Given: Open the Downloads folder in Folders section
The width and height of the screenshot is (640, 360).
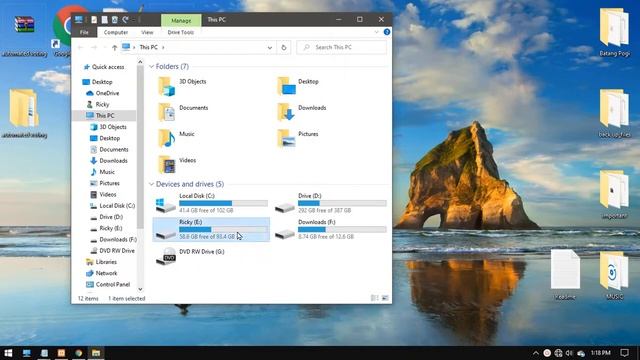Looking at the screenshot, I should [286, 112].
